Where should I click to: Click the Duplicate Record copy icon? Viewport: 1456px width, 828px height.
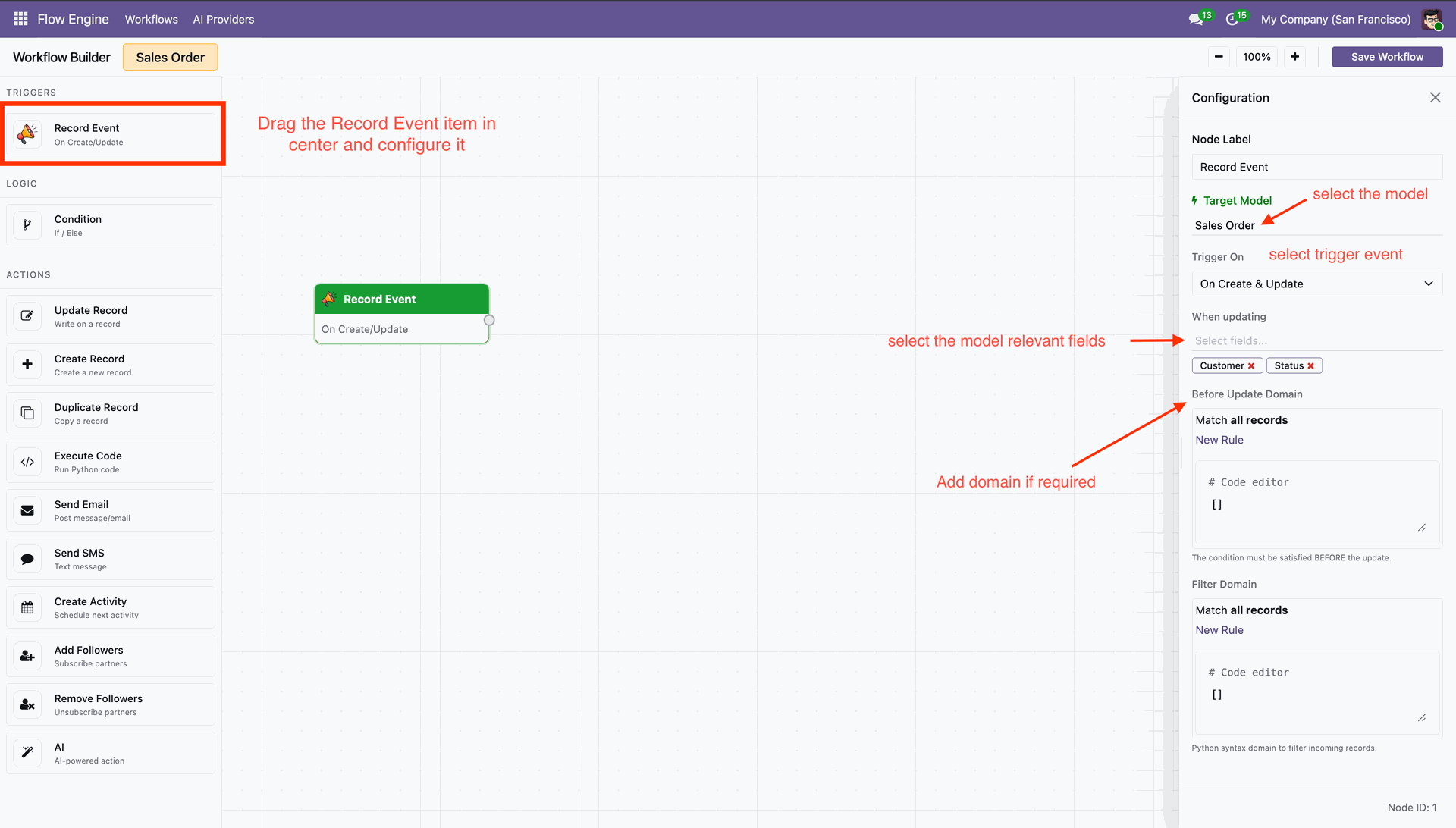click(x=27, y=413)
